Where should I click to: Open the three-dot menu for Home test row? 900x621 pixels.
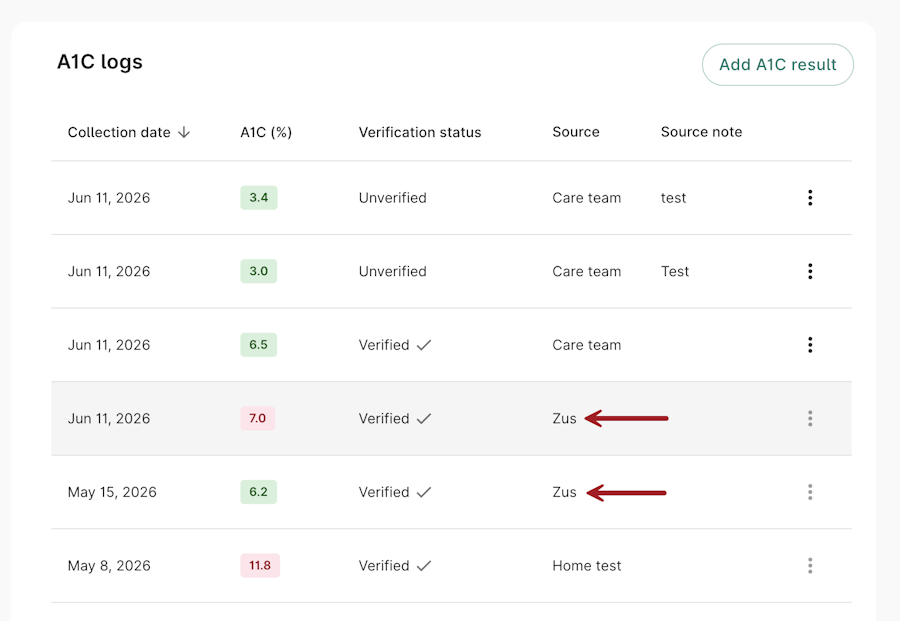click(x=810, y=565)
